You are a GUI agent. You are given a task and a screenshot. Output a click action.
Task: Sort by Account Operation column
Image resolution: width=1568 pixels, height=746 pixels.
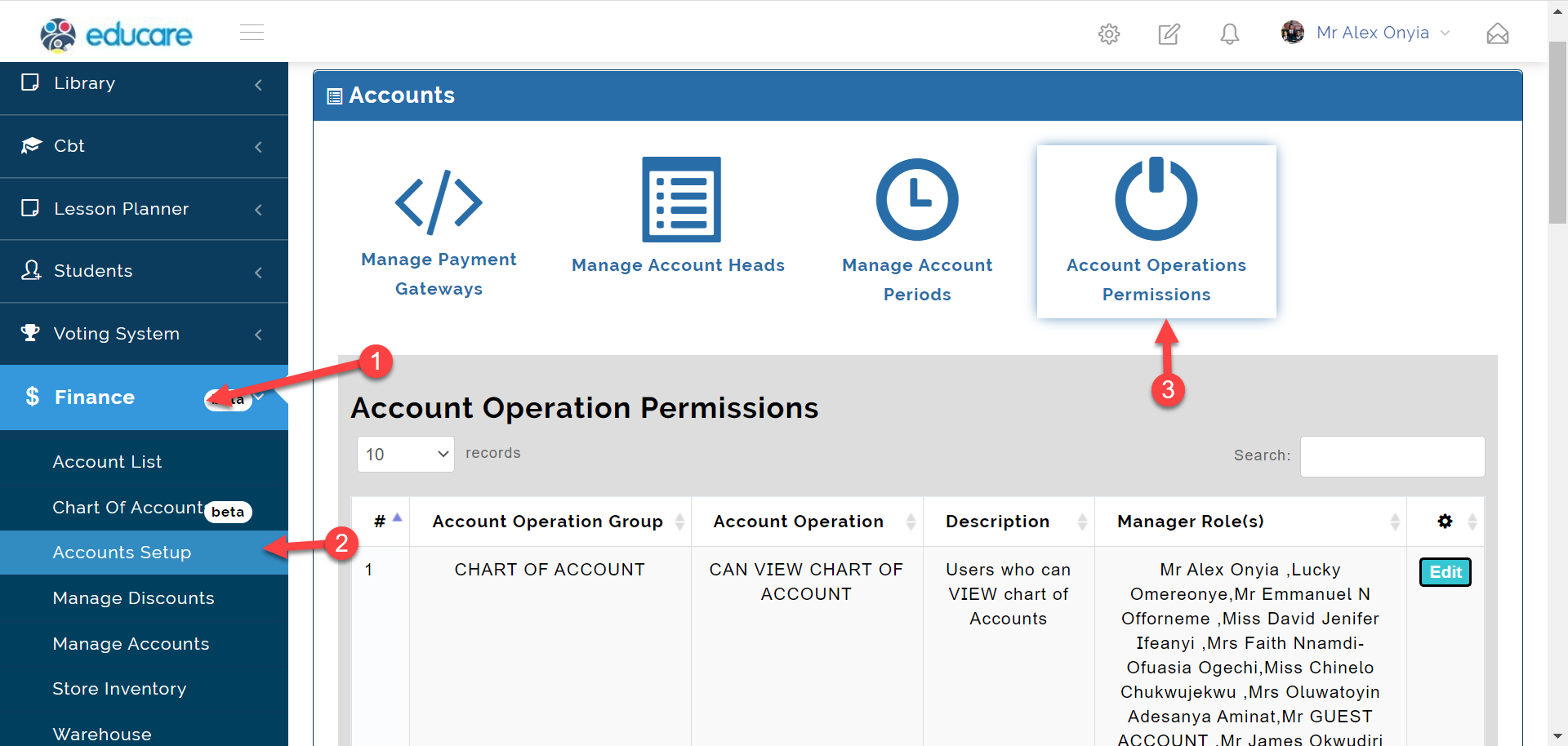point(807,522)
